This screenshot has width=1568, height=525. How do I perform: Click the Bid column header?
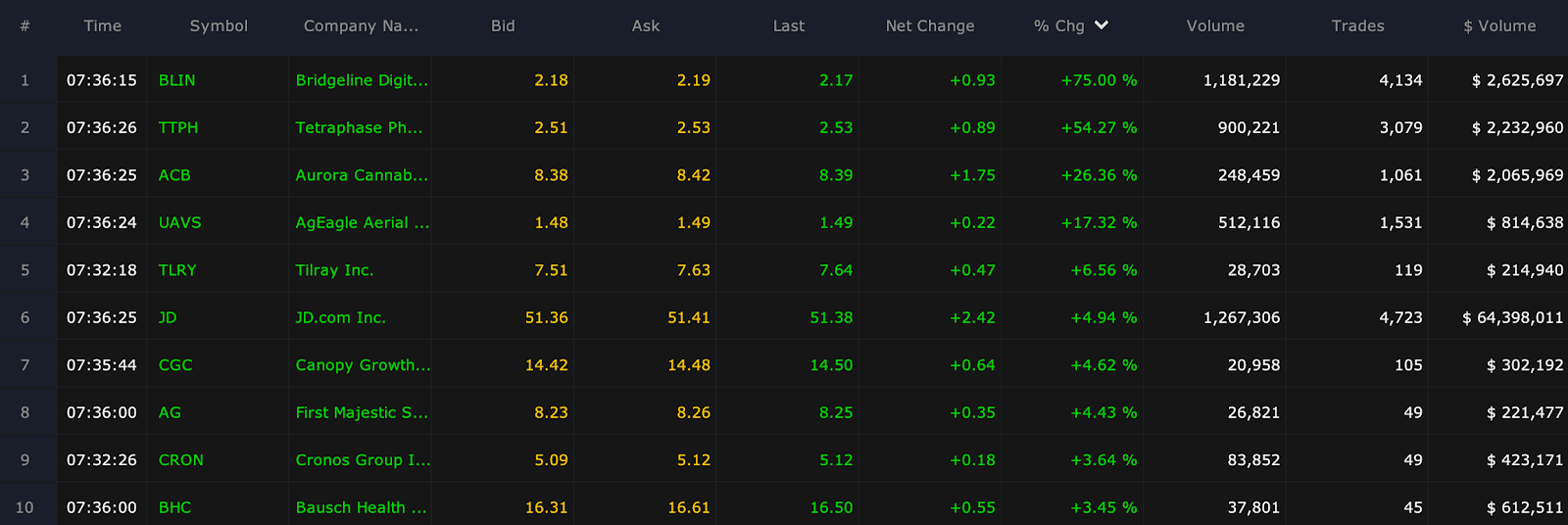(x=503, y=26)
